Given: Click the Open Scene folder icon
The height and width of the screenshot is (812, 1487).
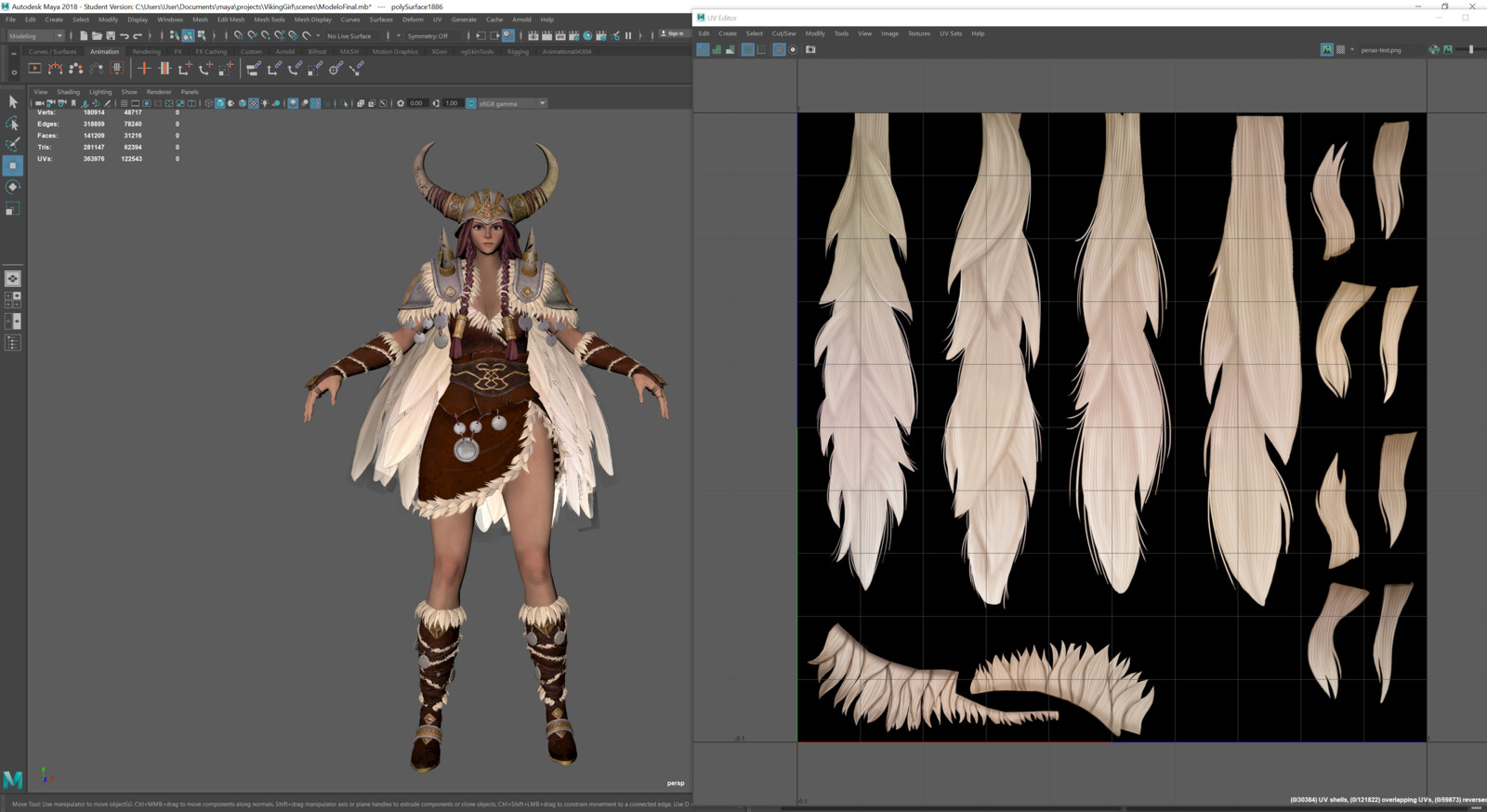Looking at the screenshot, I should point(97,35).
